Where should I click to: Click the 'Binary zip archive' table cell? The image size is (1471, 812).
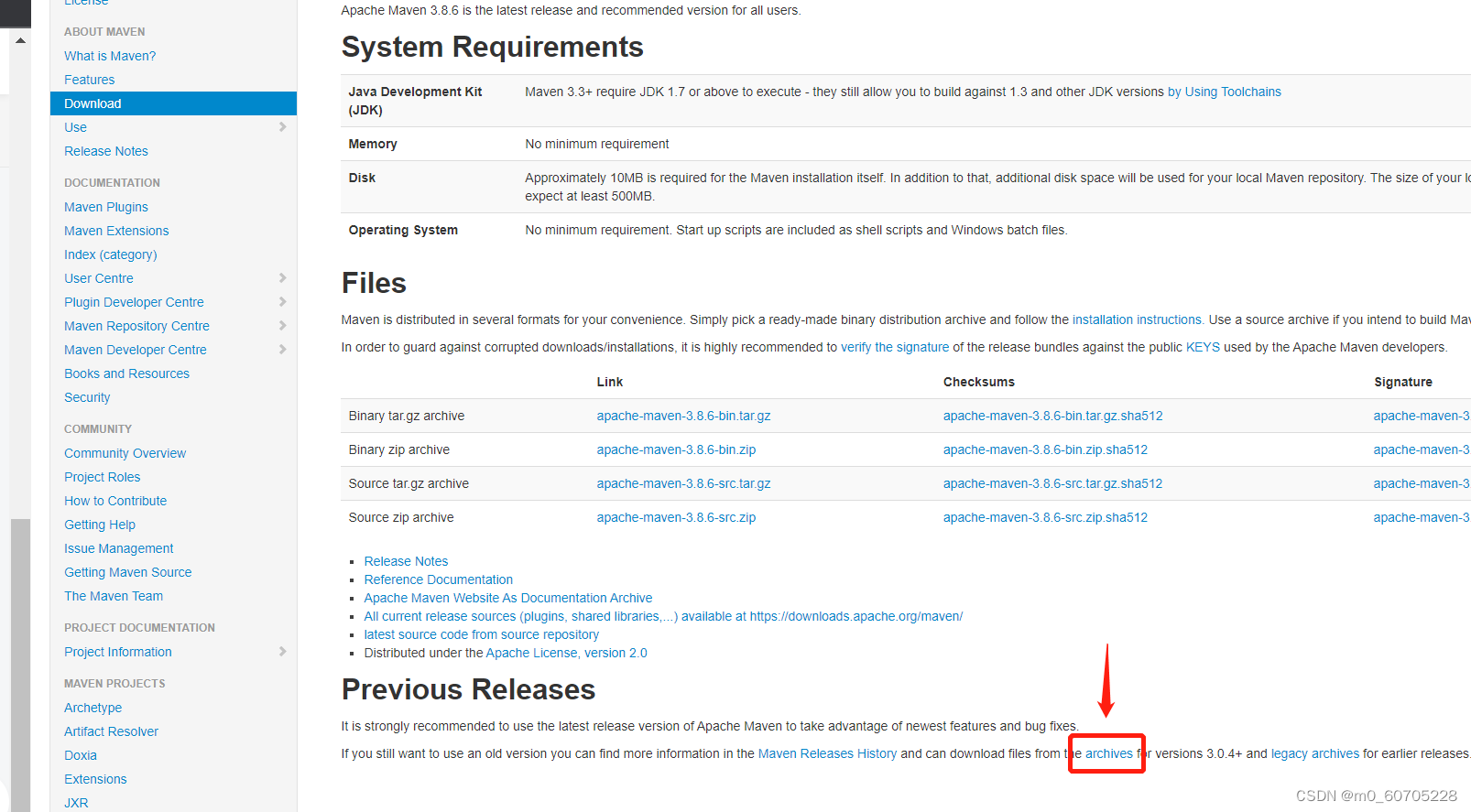tap(399, 449)
